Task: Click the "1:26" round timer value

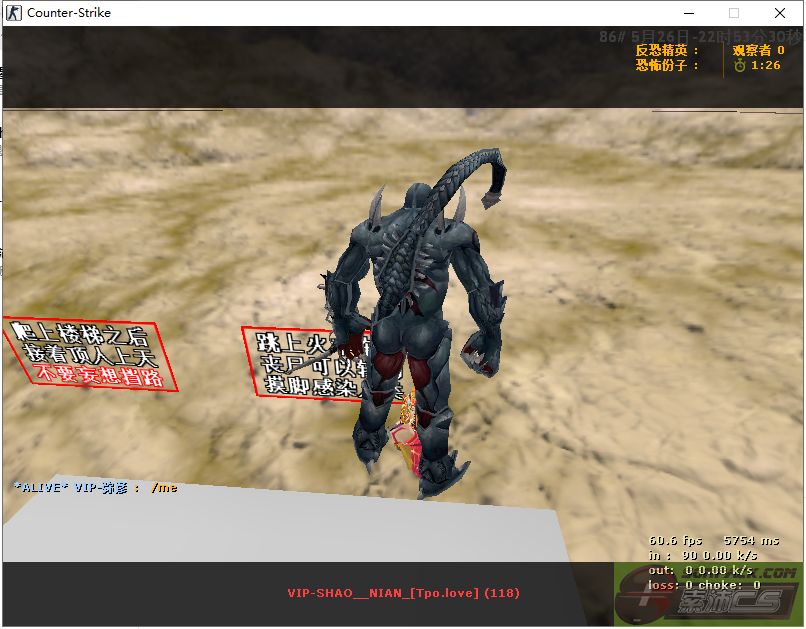Action: tap(765, 65)
